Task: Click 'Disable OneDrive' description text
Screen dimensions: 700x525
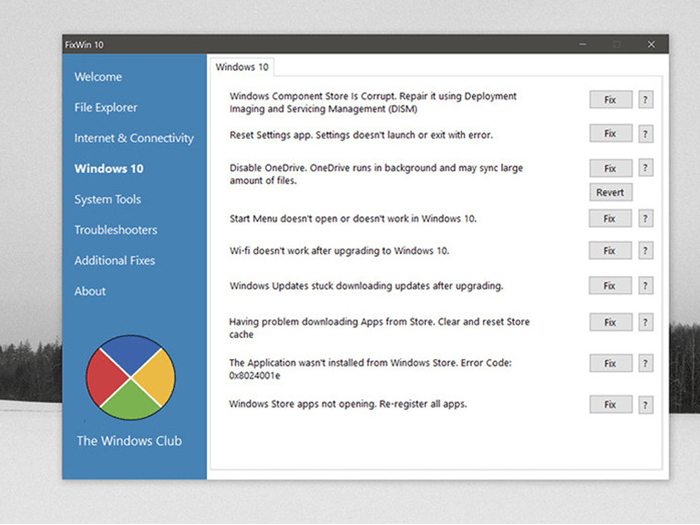Action: (376, 174)
